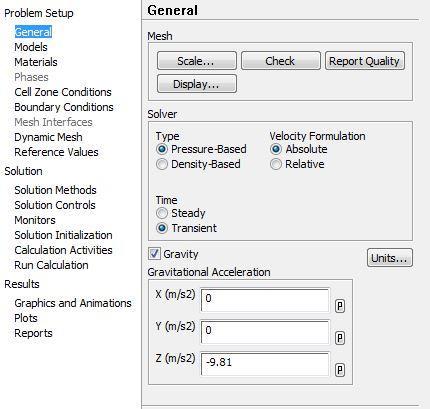Viewport: 430px width, 409px height.
Task: Toggle the Gravity checkbox
Action: (x=154, y=254)
